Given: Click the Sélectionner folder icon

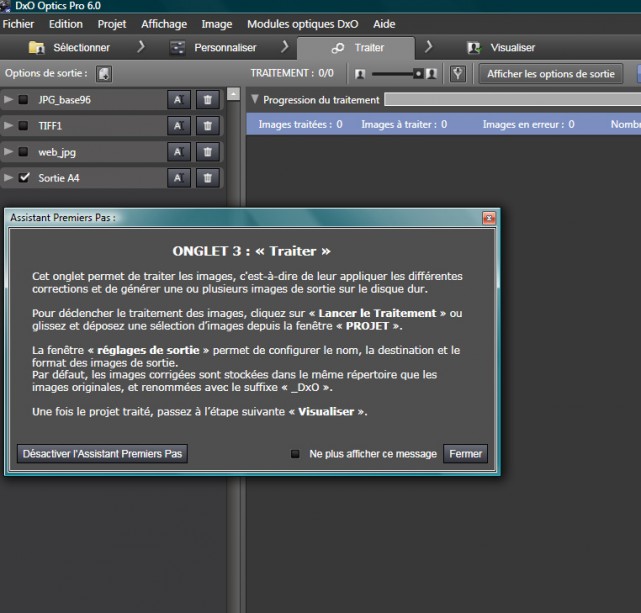Looking at the screenshot, I should pos(37,48).
